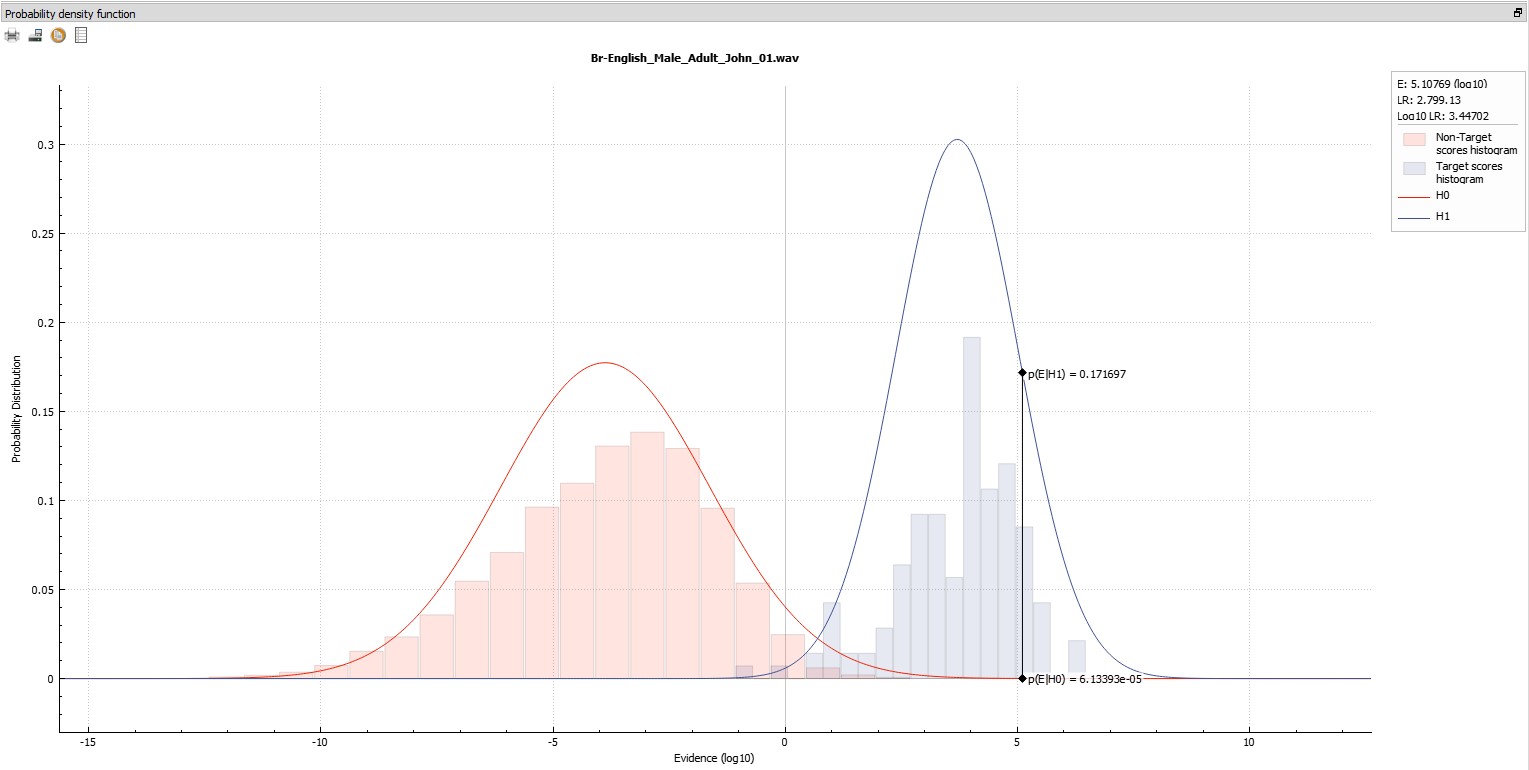This screenshot has height=770, width=1529.
Task: Click the save/export chart icon
Action: [x=35, y=35]
